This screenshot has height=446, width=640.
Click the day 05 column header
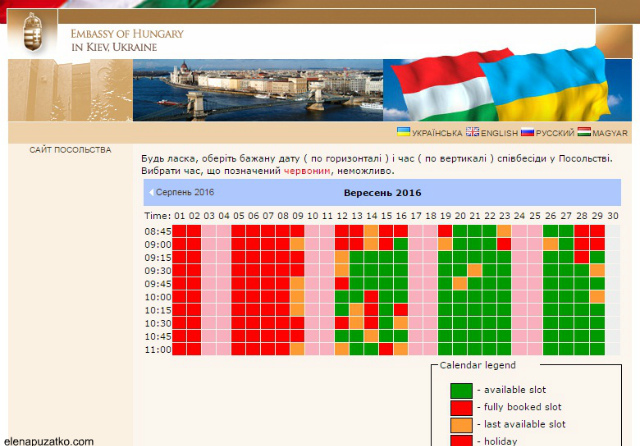click(x=238, y=215)
